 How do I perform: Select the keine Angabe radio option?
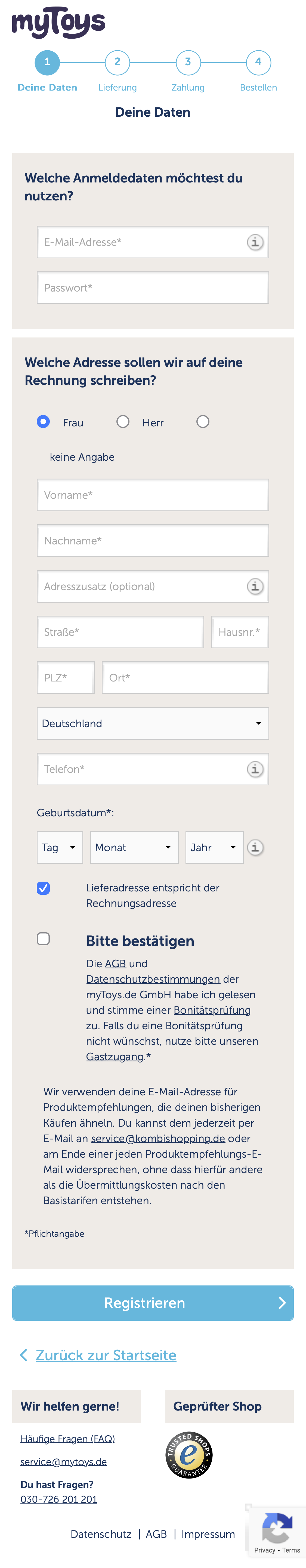click(x=203, y=421)
